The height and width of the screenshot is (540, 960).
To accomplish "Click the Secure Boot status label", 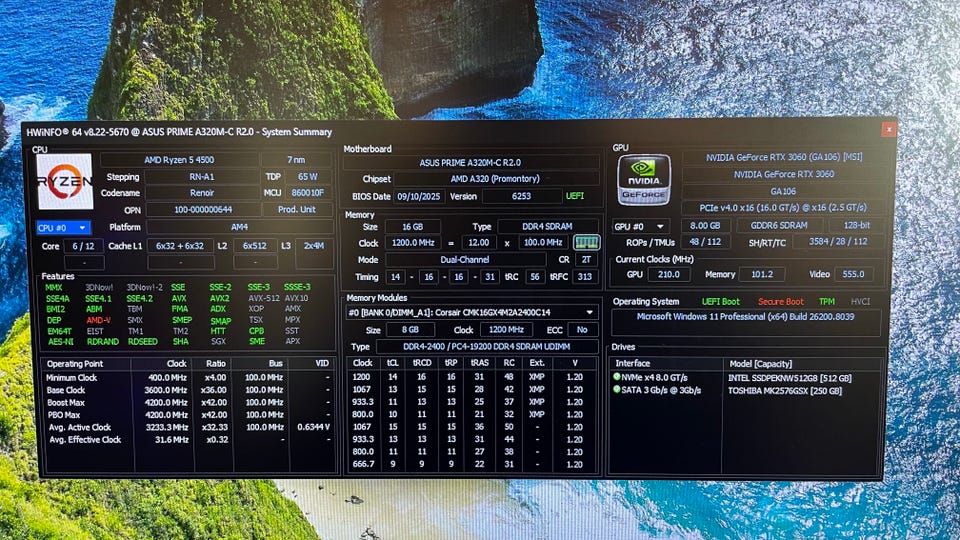I will point(780,301).
